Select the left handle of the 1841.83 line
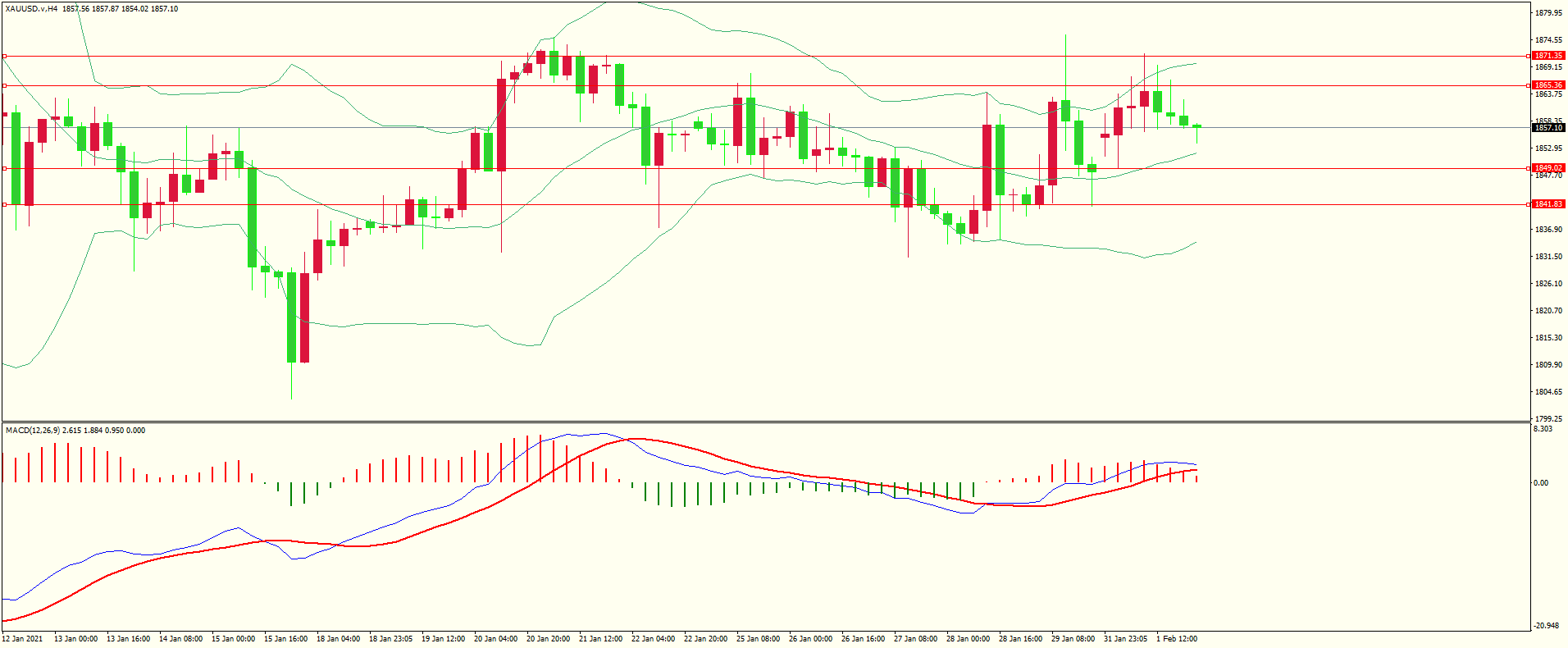This screenshot has width=1568, height=648. point(4,204)
